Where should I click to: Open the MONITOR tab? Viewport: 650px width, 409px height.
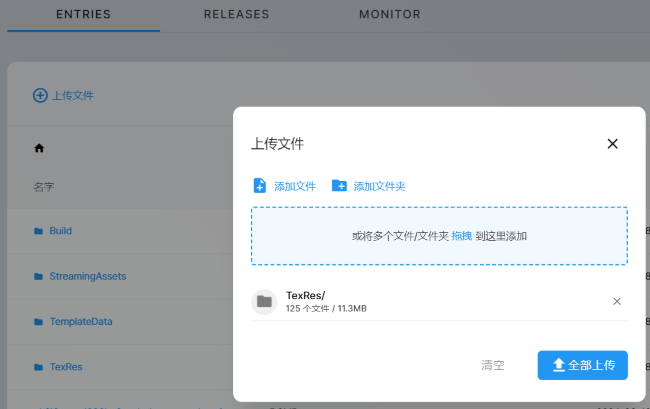pyautogui.click(x=389, y=15)
